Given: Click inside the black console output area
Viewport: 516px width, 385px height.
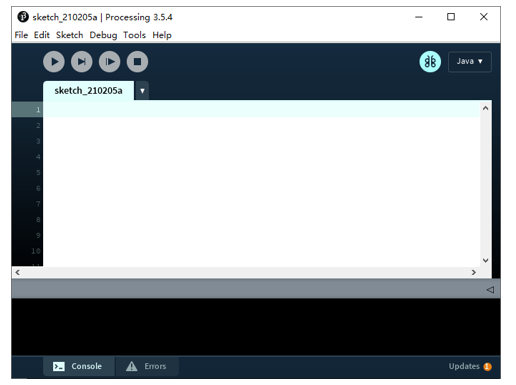Looking at the screenshot, I should pos(256,327).
